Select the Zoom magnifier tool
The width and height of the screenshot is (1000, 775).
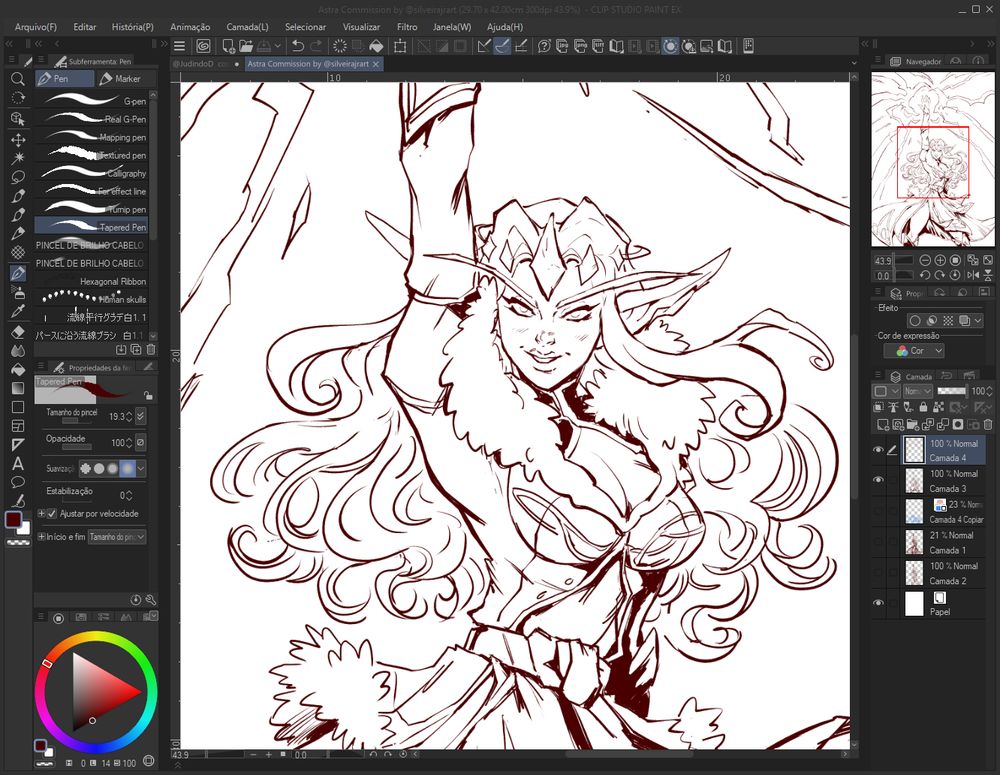(x=18, y=79)
